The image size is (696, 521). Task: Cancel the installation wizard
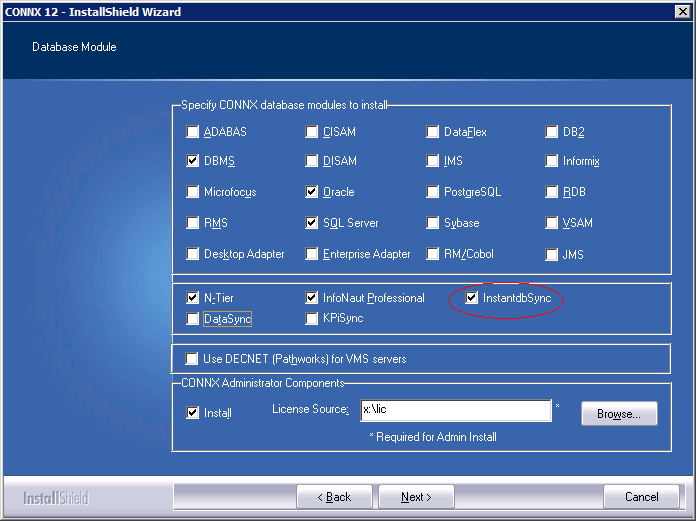641,497
